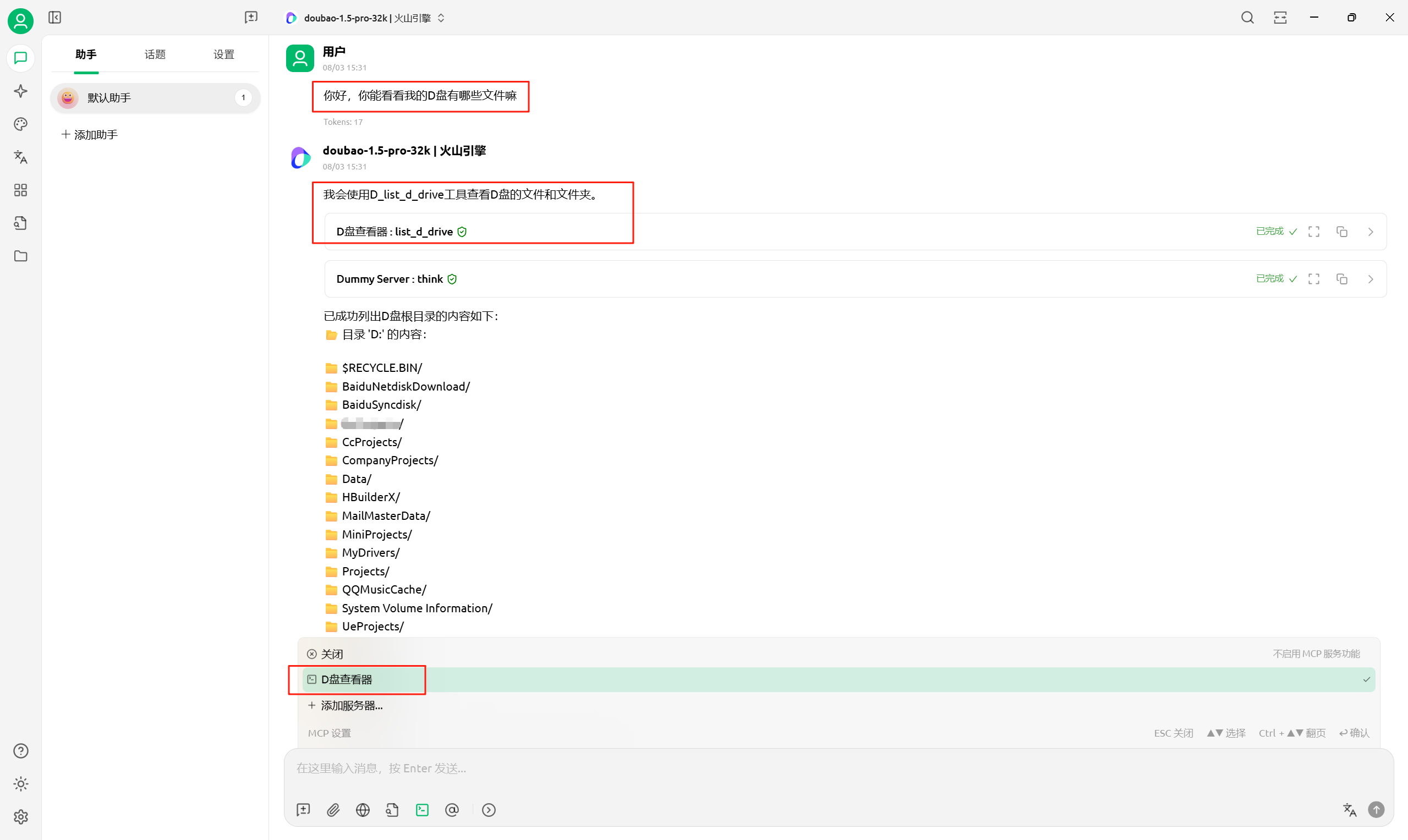Click the MiniProjects/ folder entry

[376, 534]
